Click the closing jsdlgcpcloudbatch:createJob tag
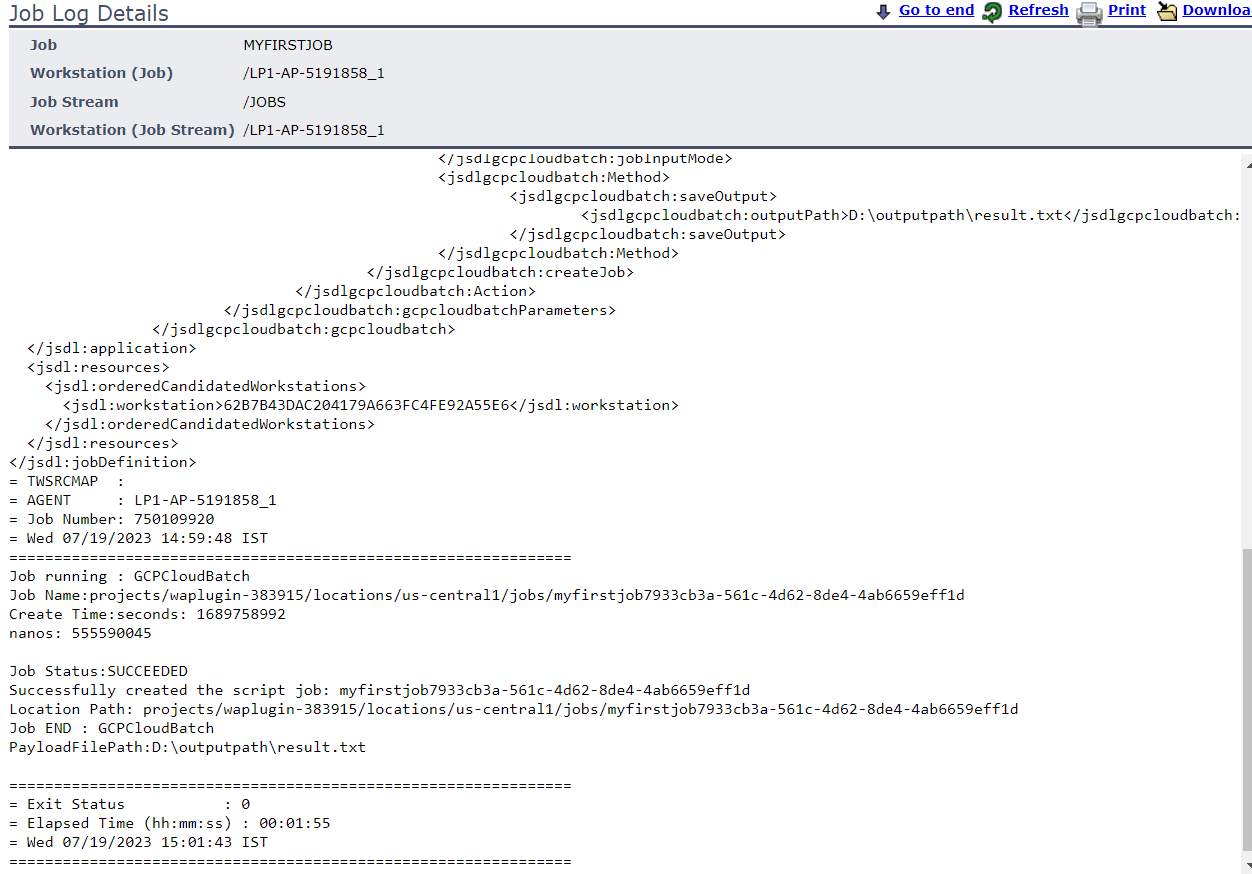1252x874 pixels. tap(500, 272)
